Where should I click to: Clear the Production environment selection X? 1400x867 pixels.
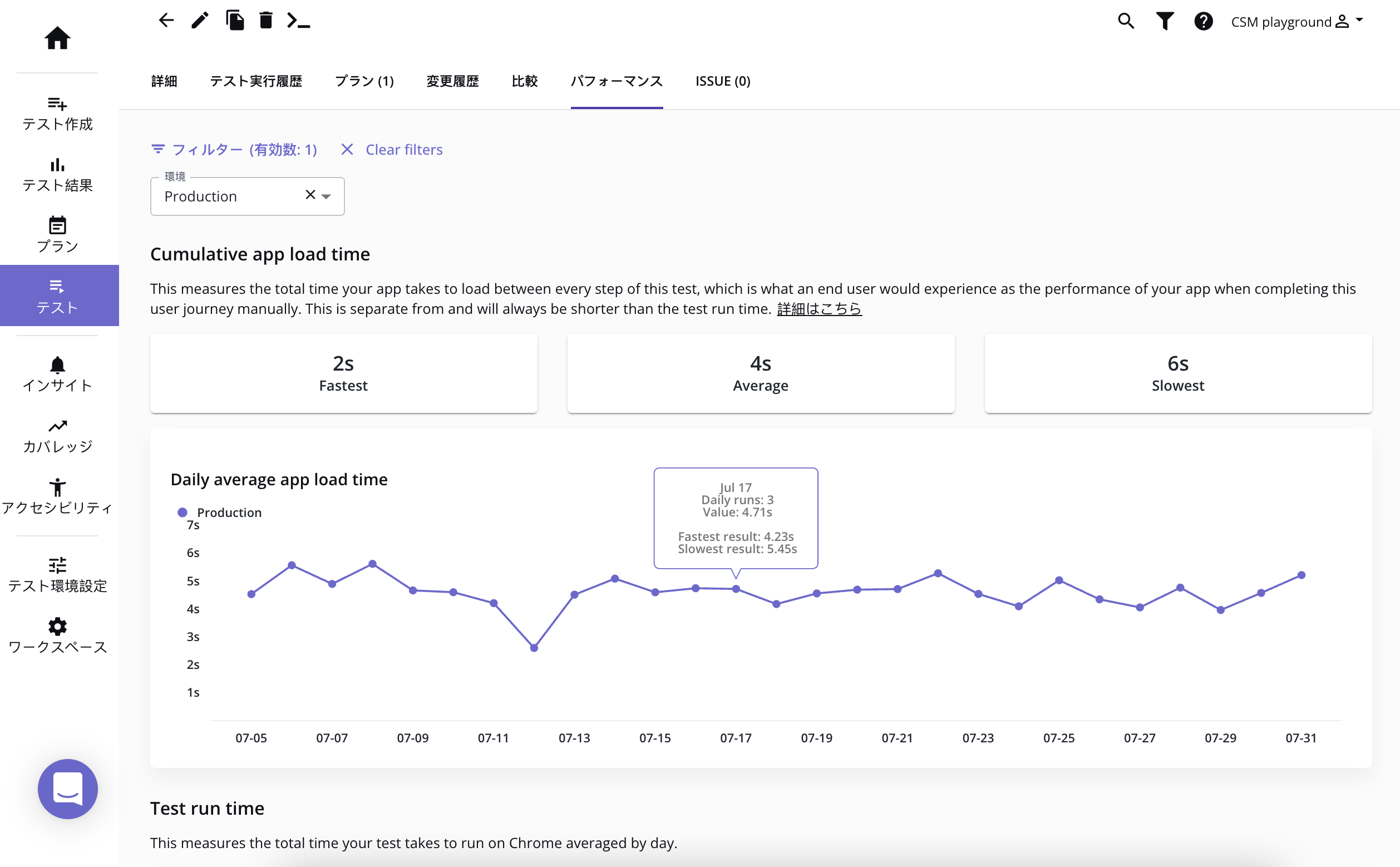point(310,195)
